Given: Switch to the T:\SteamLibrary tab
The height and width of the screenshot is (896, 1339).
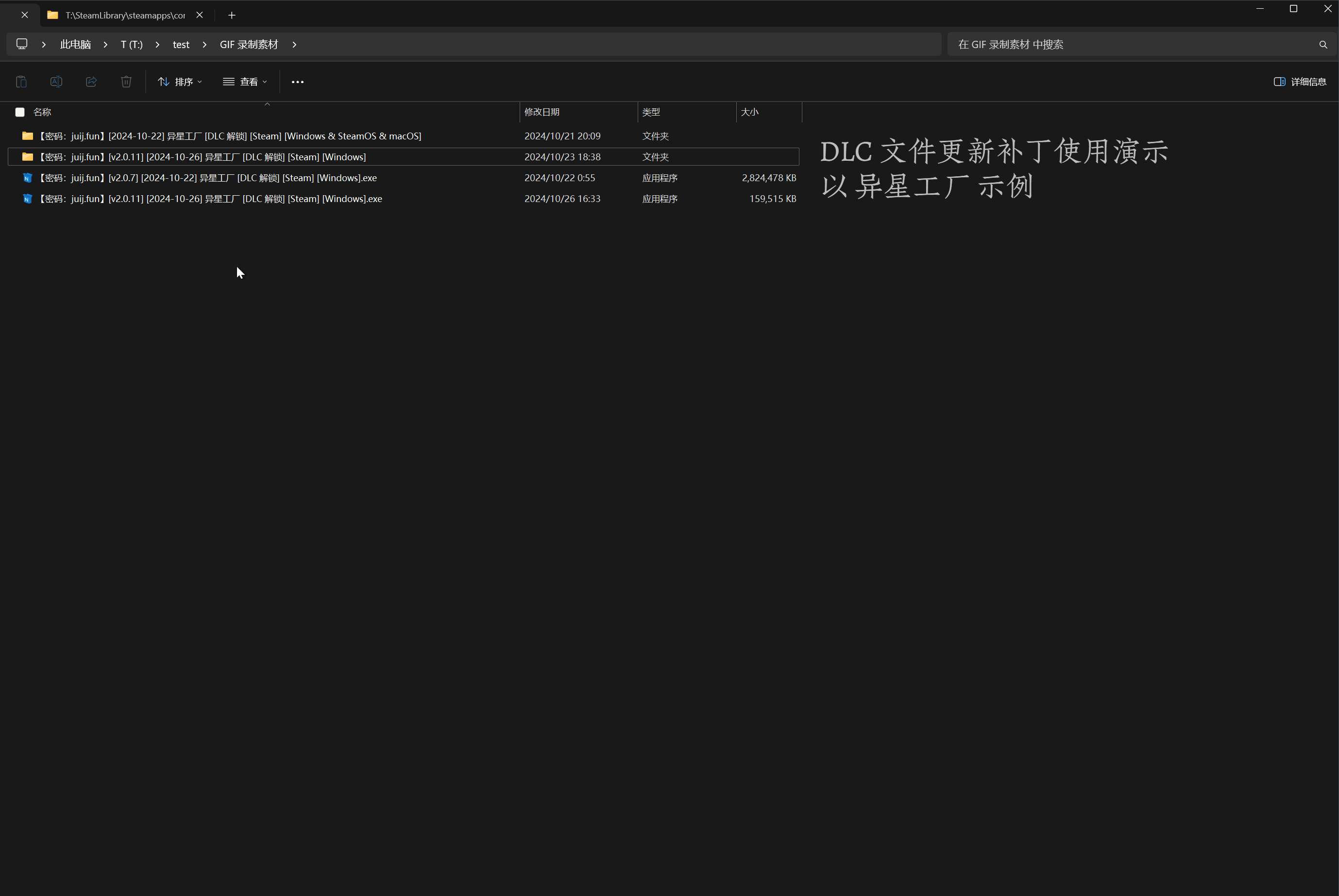Looking at the screenshot, I should coord(125,16).
